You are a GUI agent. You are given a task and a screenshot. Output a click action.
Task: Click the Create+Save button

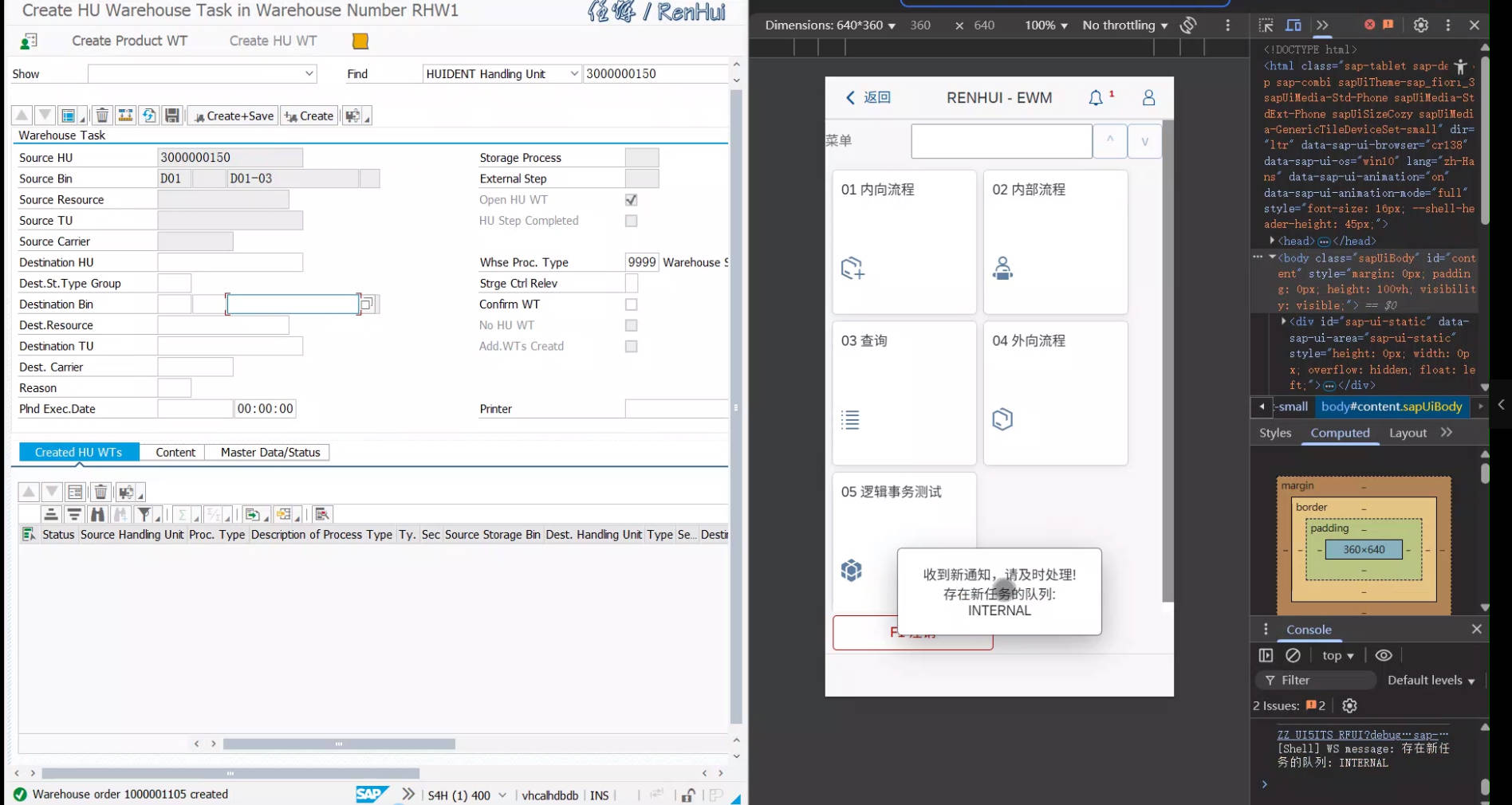coord(233,116)
